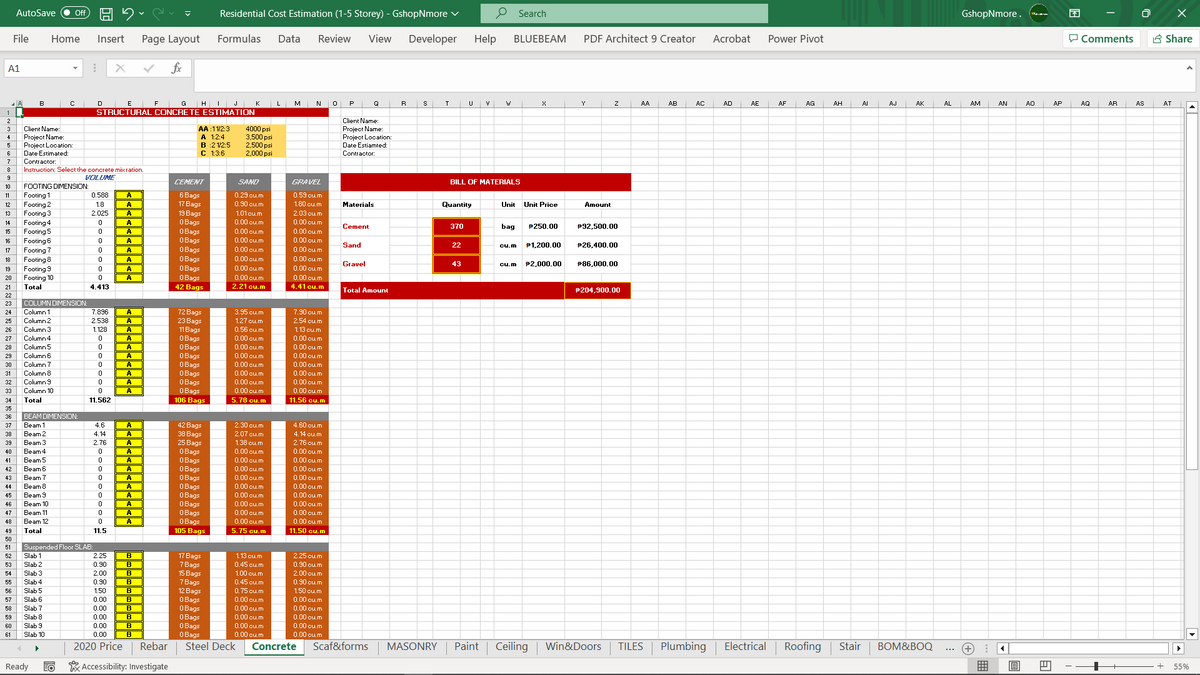Image resolution: width=1200 pixels, height=675 pixels.
Task: Select the red BILL OF MATERIALS header
Action: pyautogui.click(x=485, y=182)
